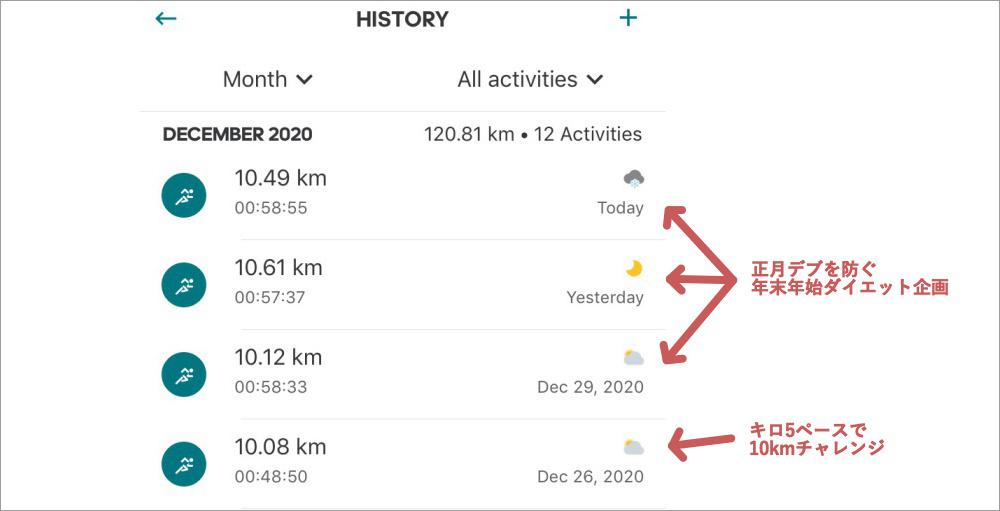Screen dimensions: 1000x511
Task: Tap the running icon for 10.08 km activity
Action: pyautogui.click(x=184, y=464)
